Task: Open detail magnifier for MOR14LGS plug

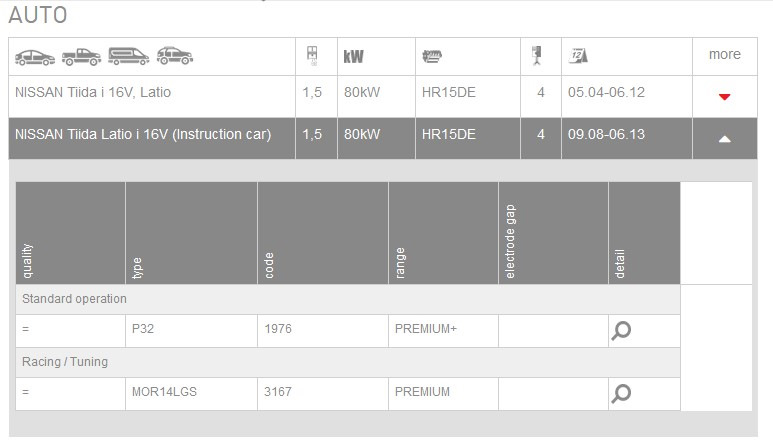Action: click(621, 394)
